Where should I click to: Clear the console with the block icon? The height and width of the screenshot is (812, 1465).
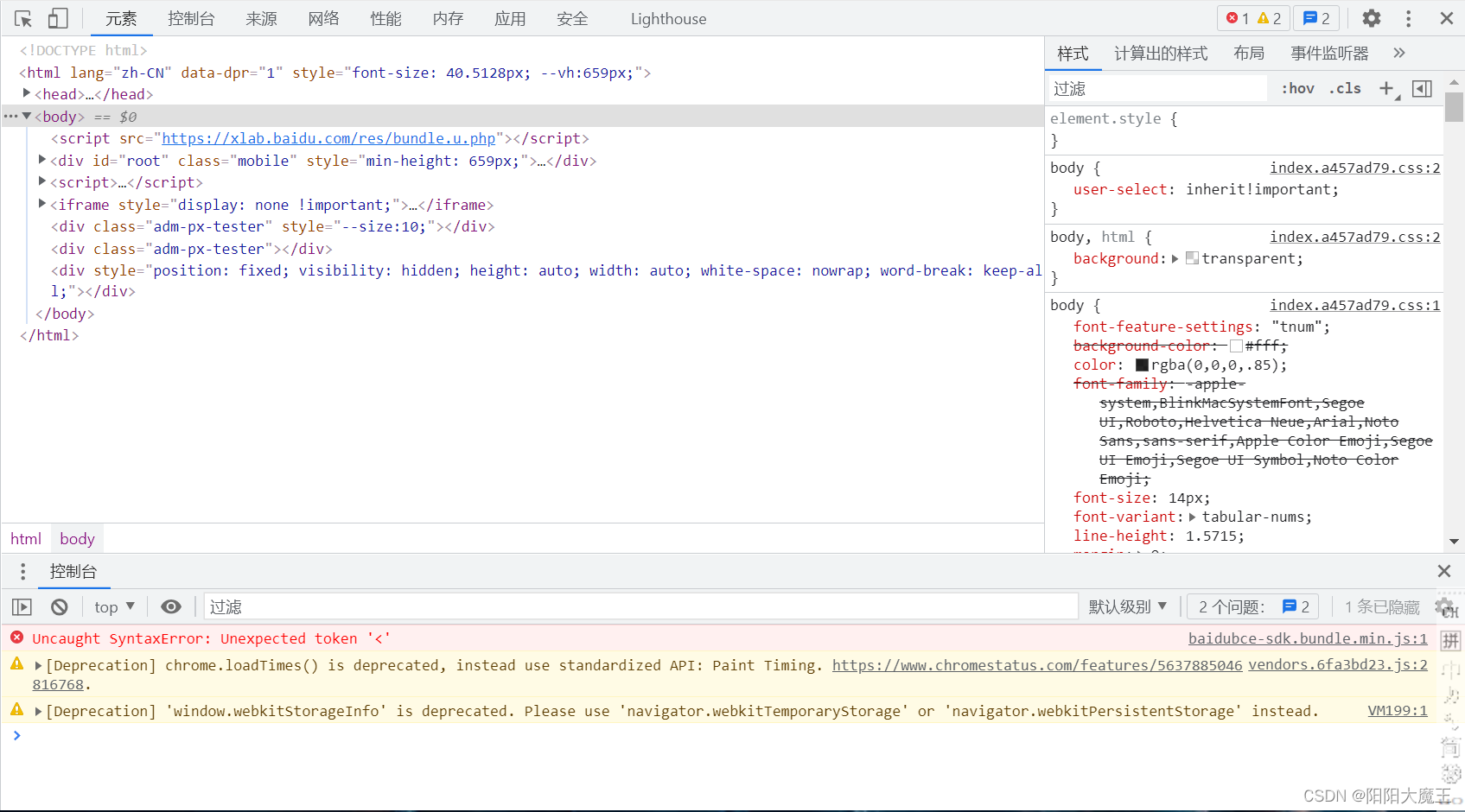point(59,607)
